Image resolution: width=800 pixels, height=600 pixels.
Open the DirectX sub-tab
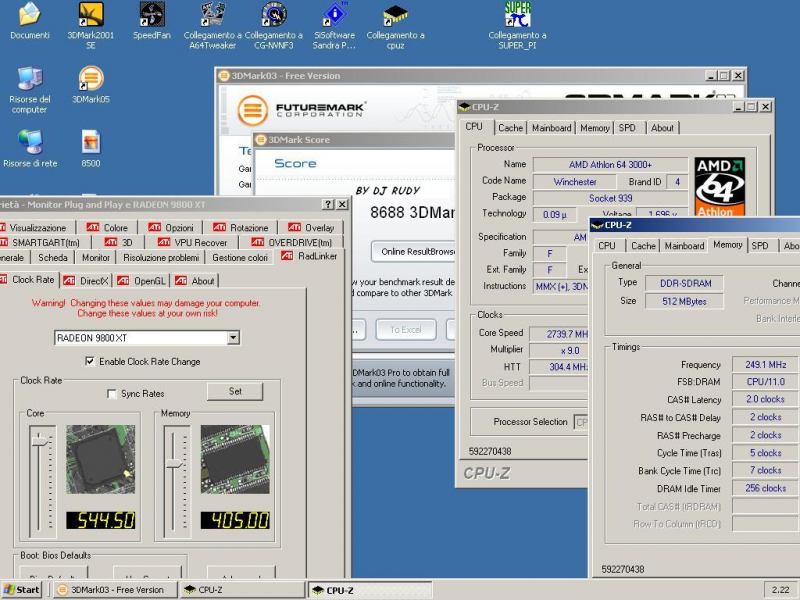[87, 281]
